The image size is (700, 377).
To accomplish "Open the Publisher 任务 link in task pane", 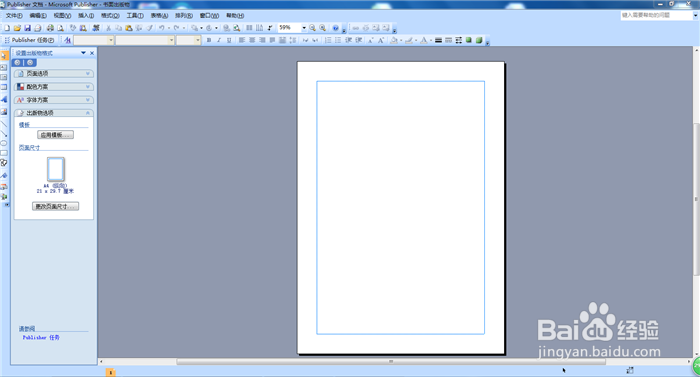I will 41,338.
